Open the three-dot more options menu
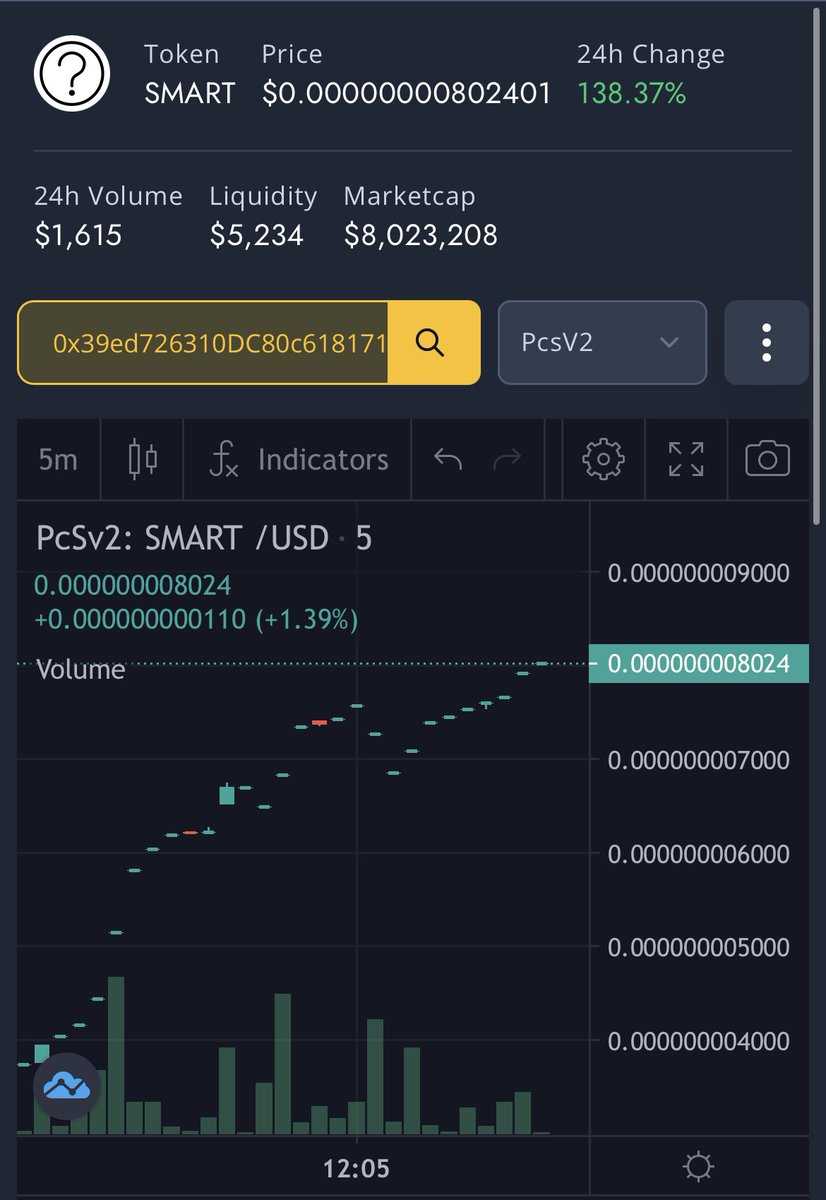Viewport: 826px width, 1200px height. pos(766,343)
